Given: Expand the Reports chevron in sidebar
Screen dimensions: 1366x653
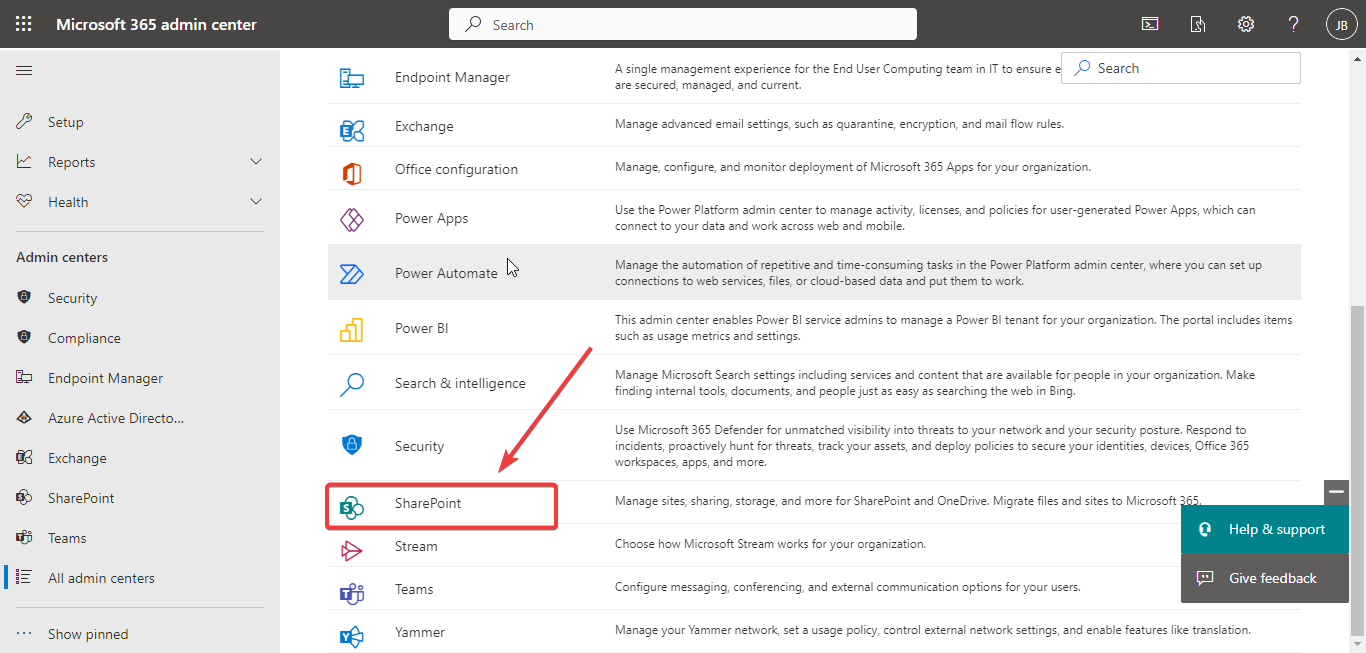Looking at the screenshot, I should 256,161.
